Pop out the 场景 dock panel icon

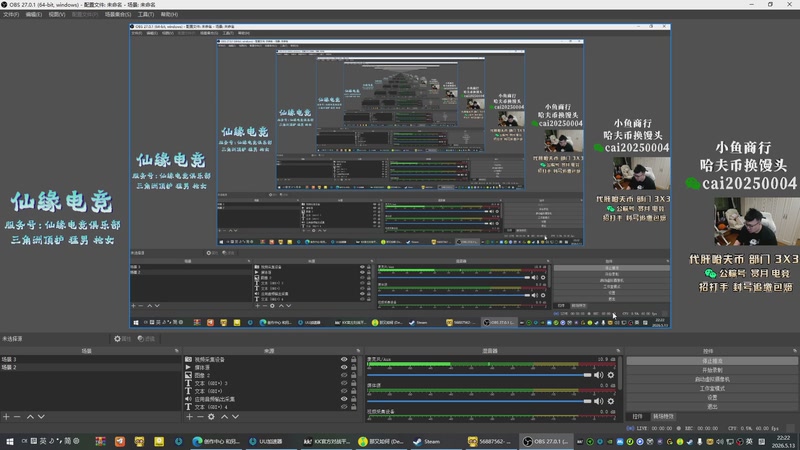point(177,351)
